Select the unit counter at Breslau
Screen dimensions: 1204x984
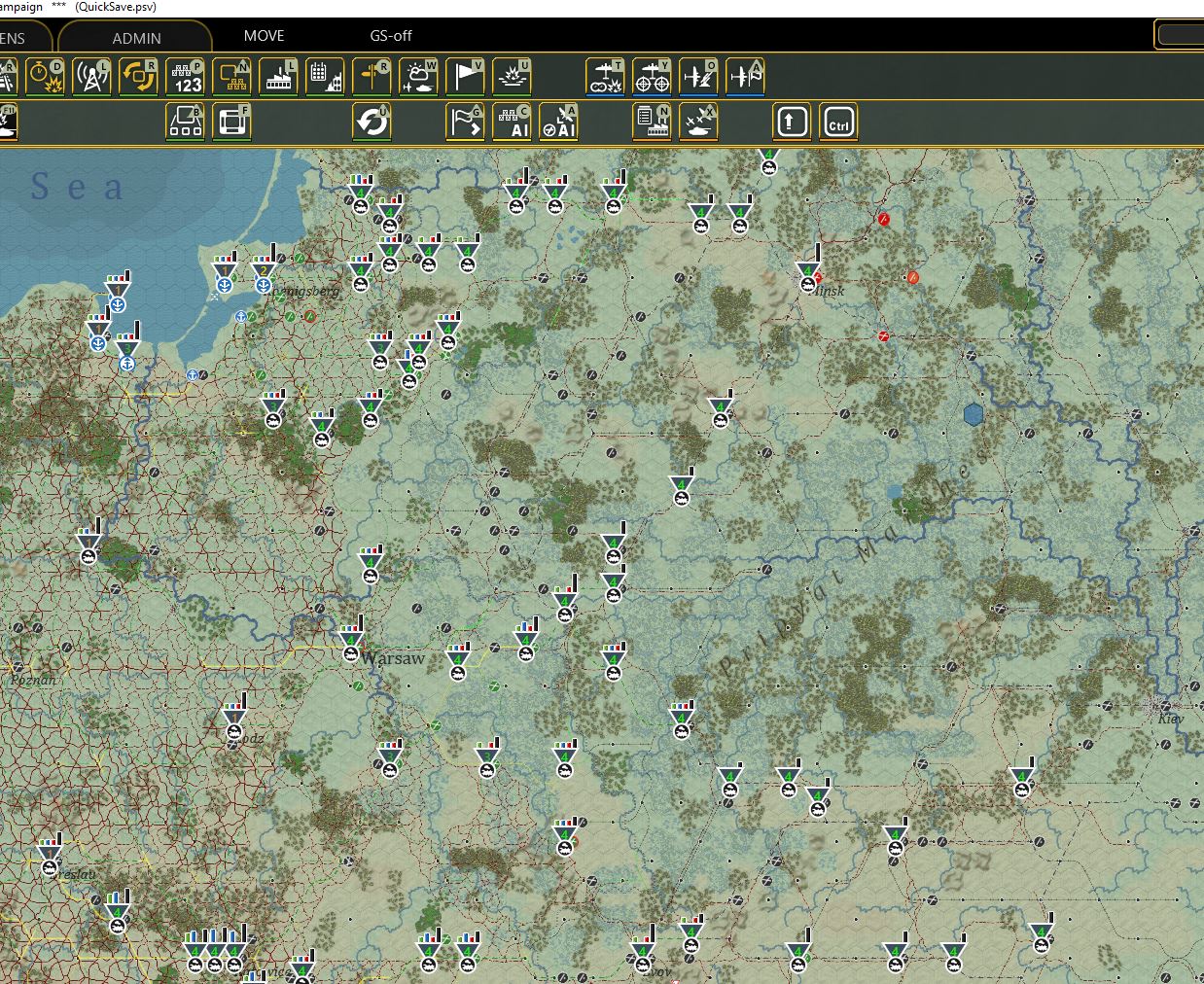pyautogui.click(x=50, y=857)
